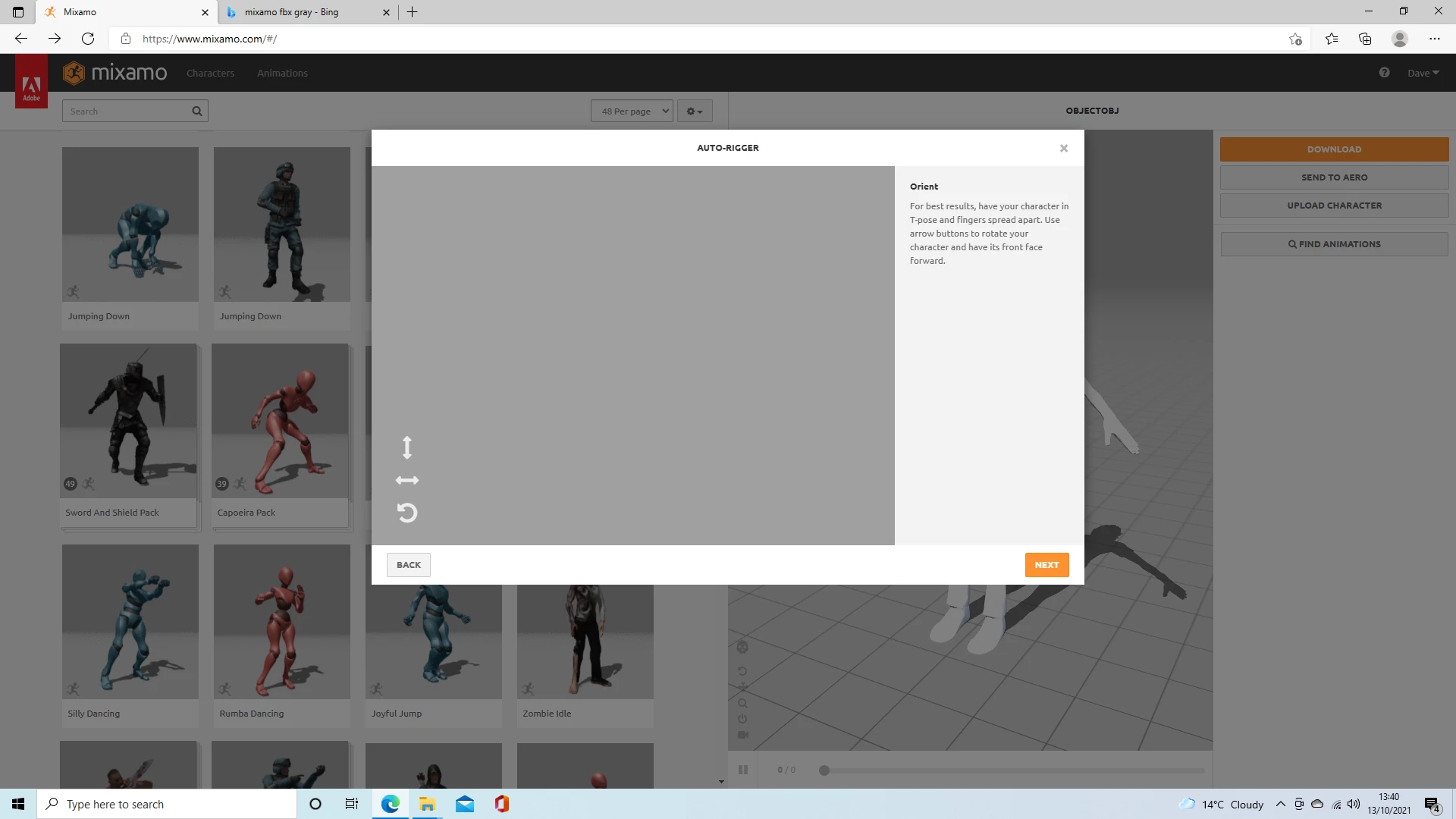Select the Sword And Shield Pack thumbnail
This screenshot has width=1456, height=819.
[129, 422]
